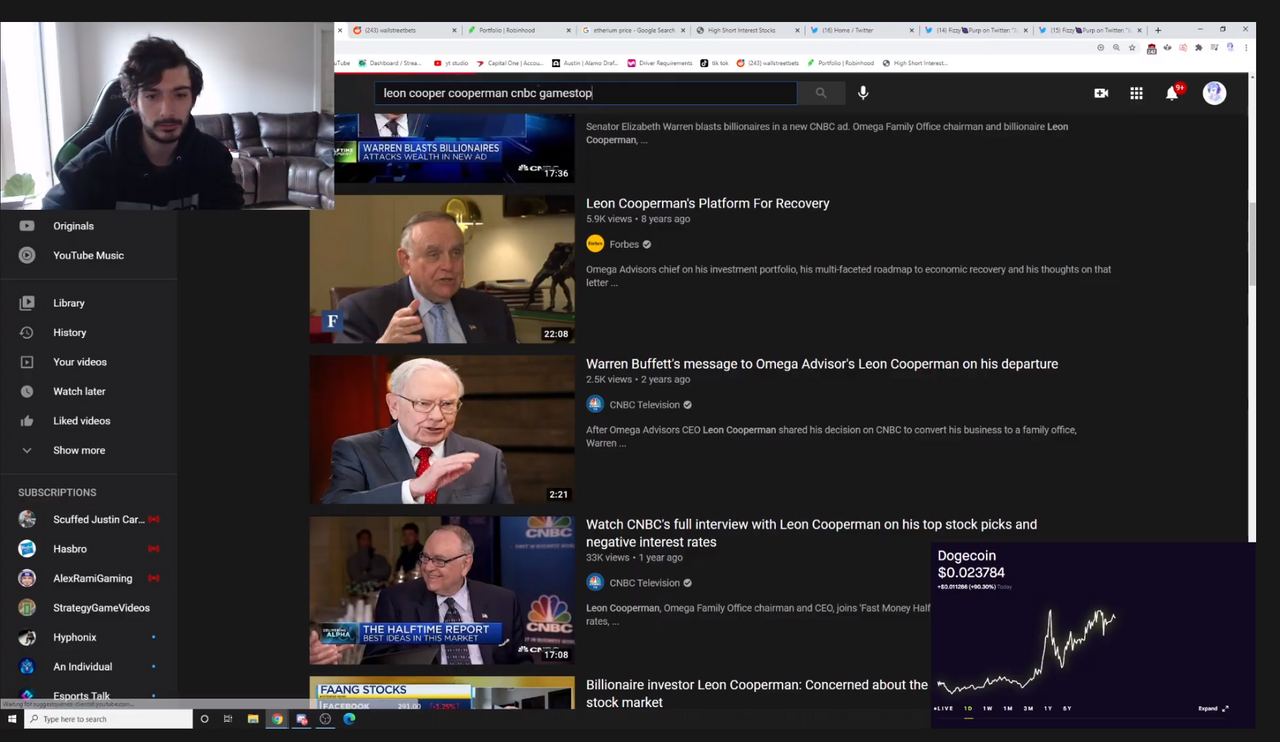Click the page vertical scrollbar
1280x742 pixels.
1251,244
